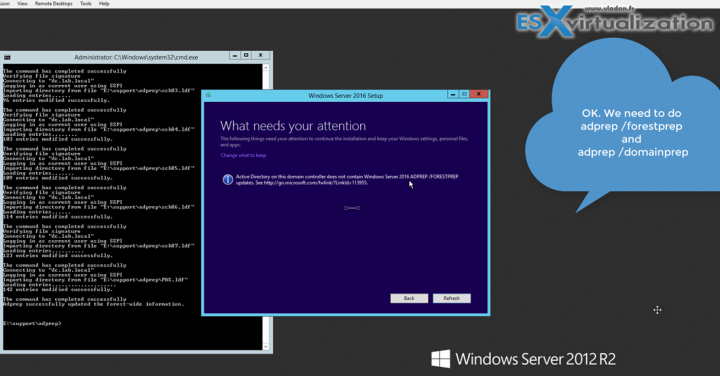Click the '103 entries modified successfully.' line
This screenshot has height=376, width=720.
click(x=57, y=139)
